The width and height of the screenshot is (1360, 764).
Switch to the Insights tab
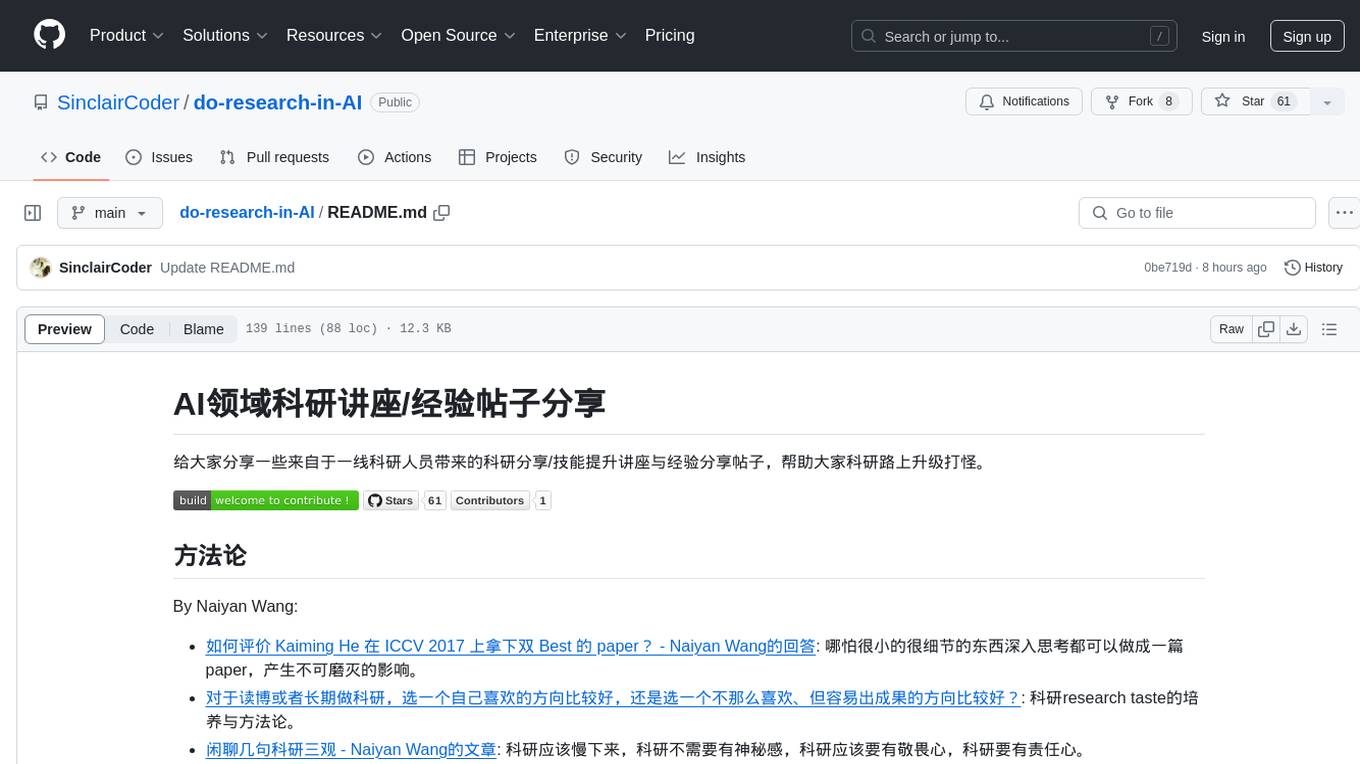(707, 157)
